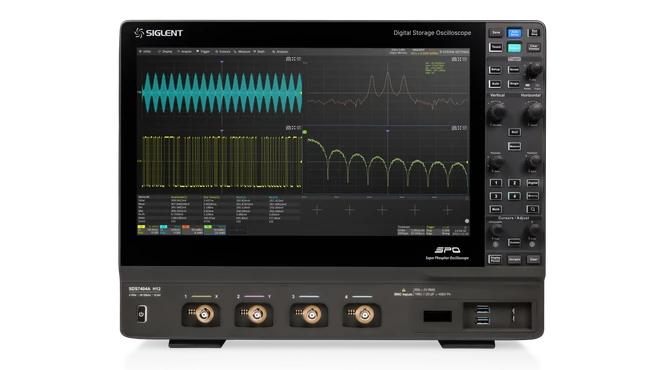Viewport: 660px width, 370px height.
Task: Click the camera icon of the yellow waveform pane
Action: [x=288, y=128]
